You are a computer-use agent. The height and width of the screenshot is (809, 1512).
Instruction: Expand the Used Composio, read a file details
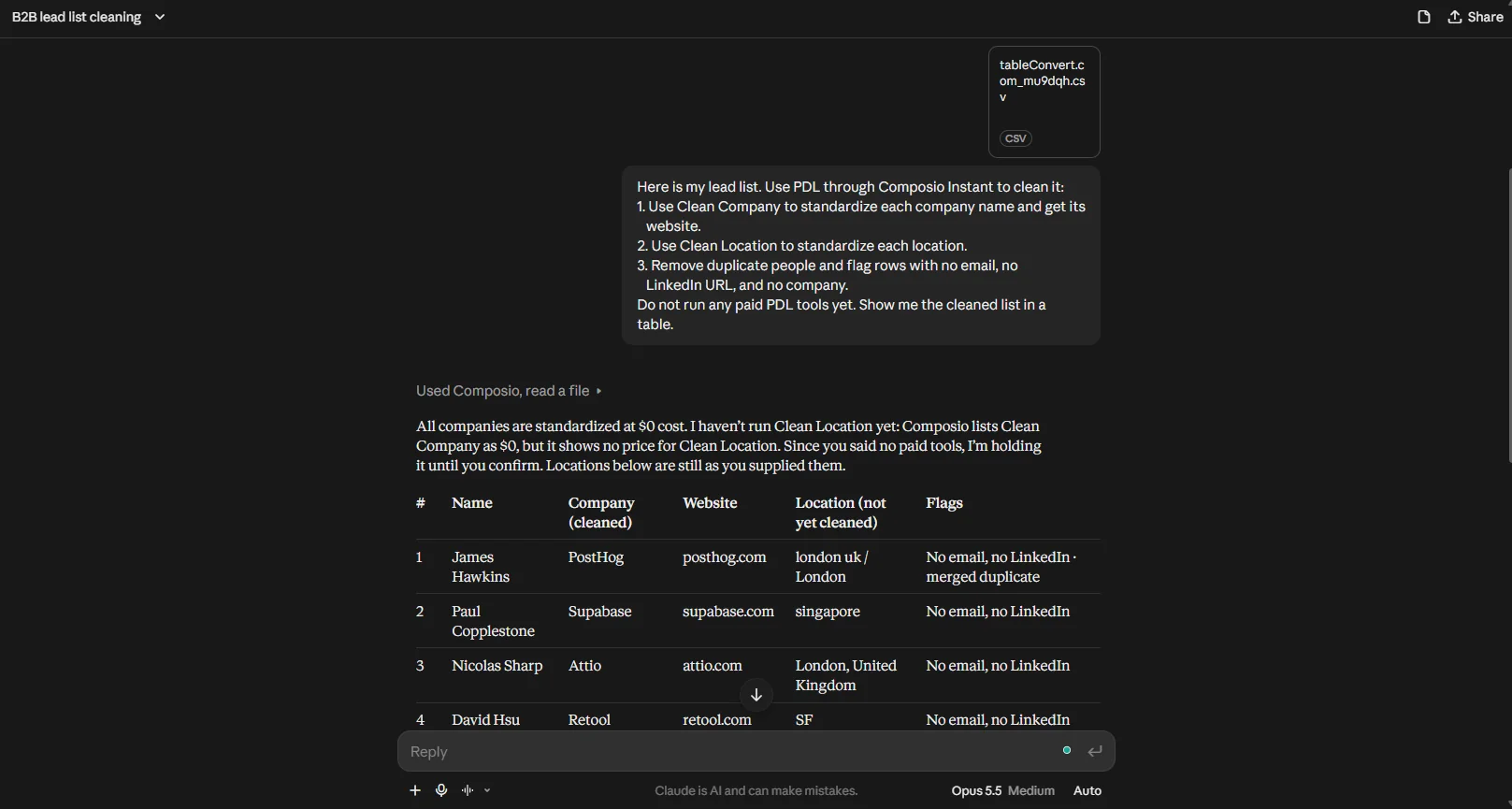click(509, 391)
